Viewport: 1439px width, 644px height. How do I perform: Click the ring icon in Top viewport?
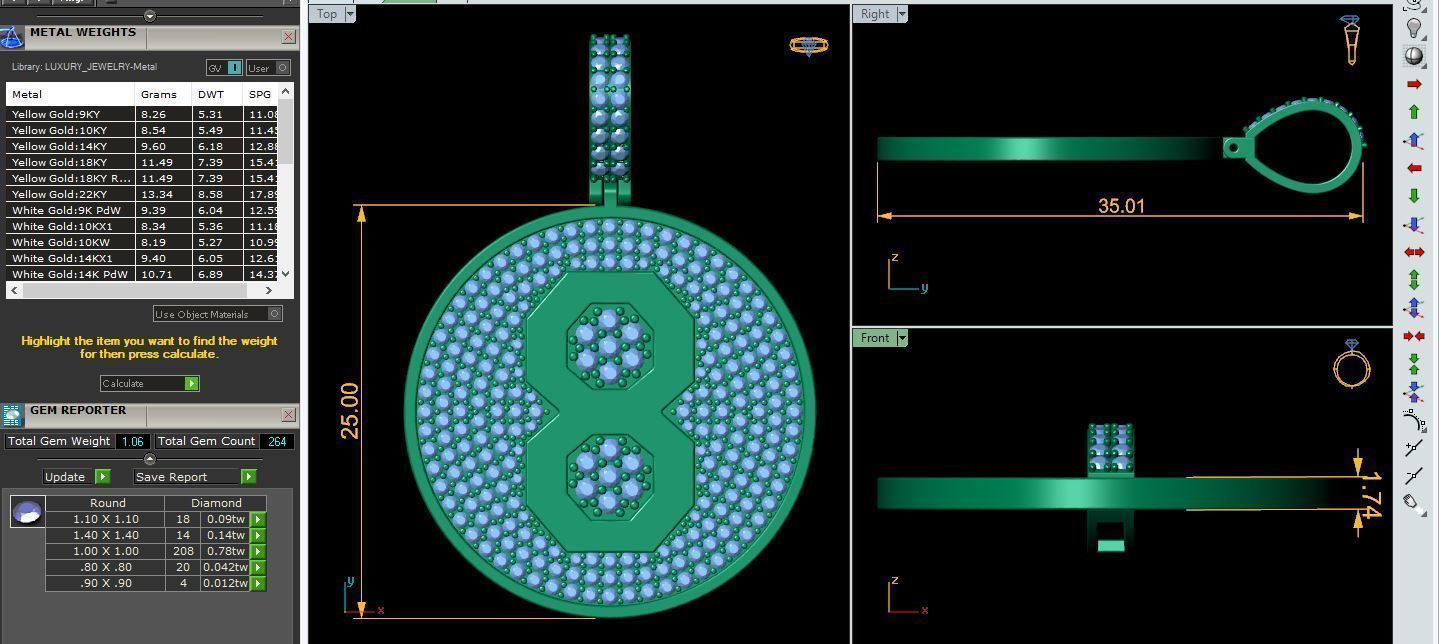tap(809, 46)
